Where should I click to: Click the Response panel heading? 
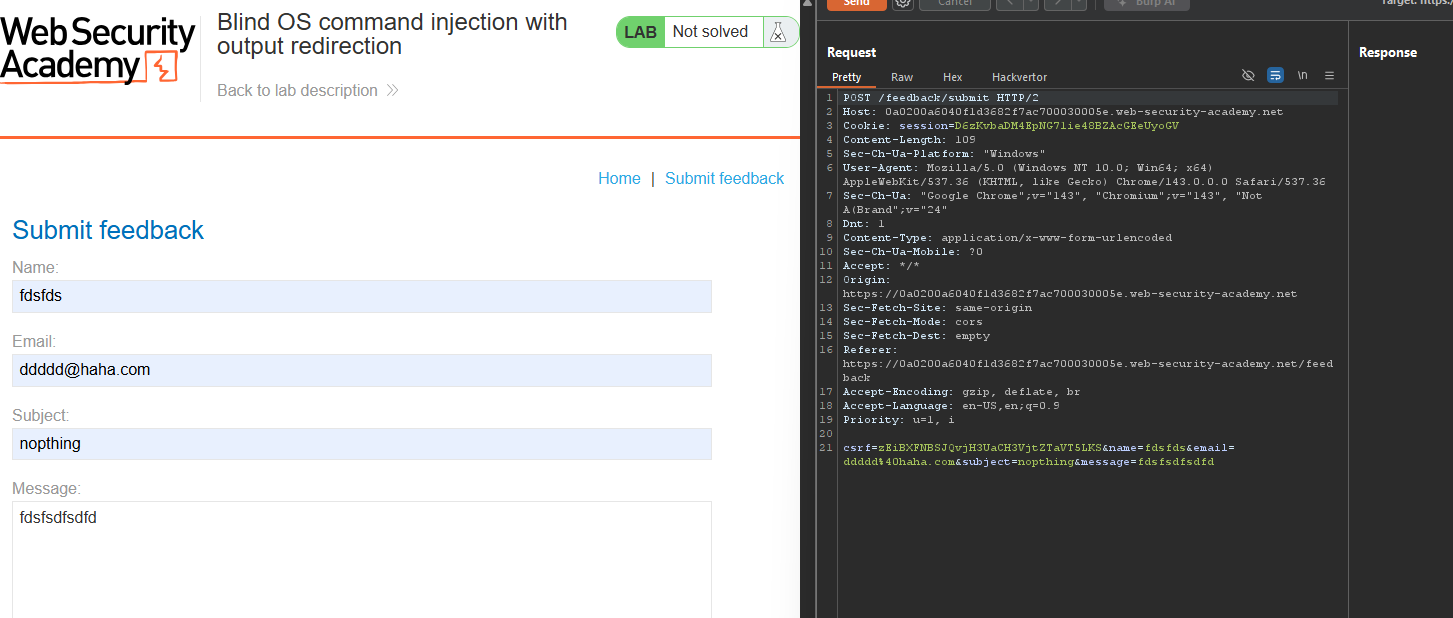[1388, 52]
